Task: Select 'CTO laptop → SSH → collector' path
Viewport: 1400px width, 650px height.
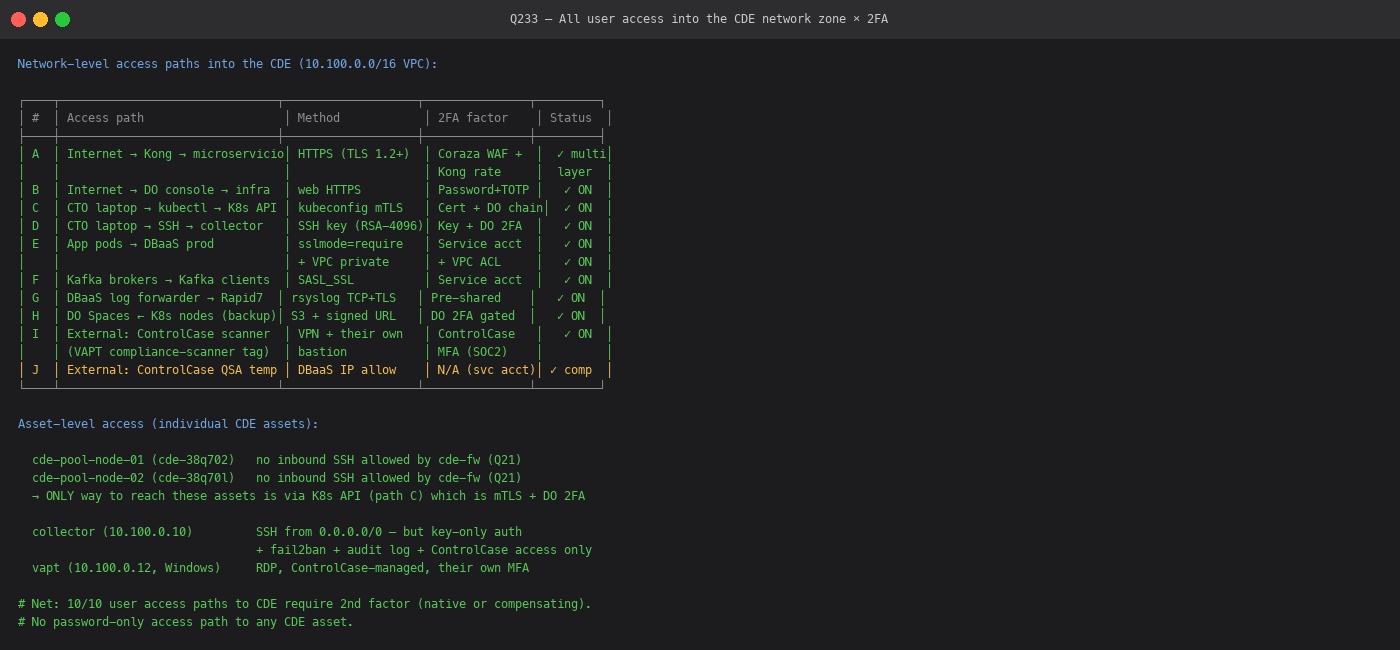Action: pyautogui.click(x=165, y=226)
